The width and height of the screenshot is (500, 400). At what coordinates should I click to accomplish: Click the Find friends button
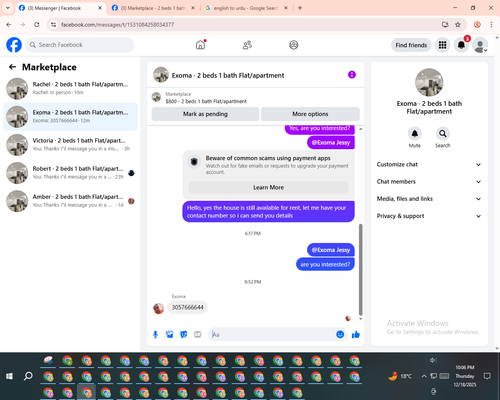pyautogui.click(x=411, y=45)
